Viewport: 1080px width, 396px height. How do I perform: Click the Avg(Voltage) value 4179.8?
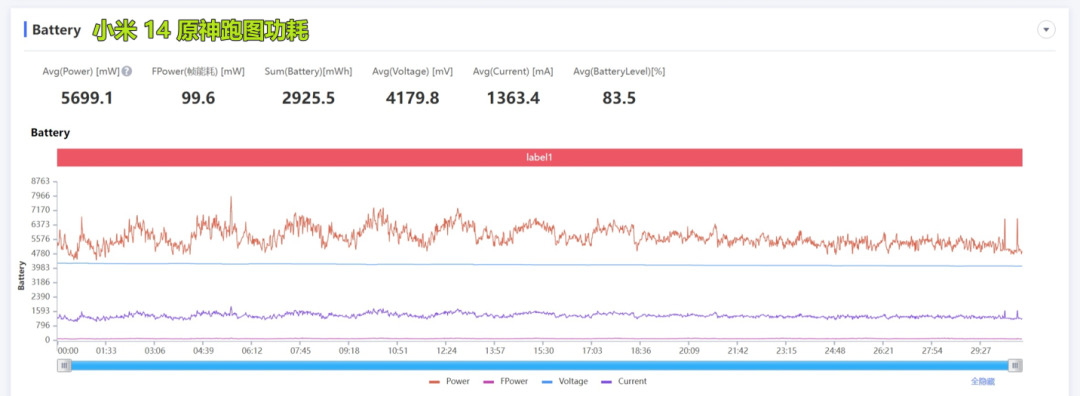pos(412,98)
